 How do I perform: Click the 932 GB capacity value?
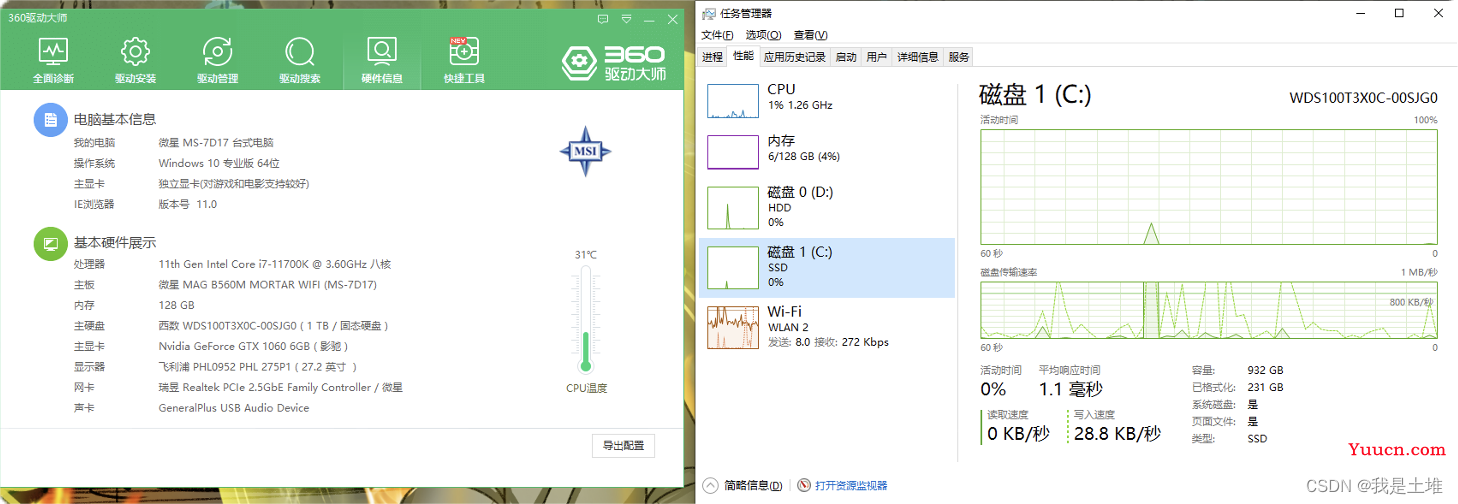(x=1265, y=370)
